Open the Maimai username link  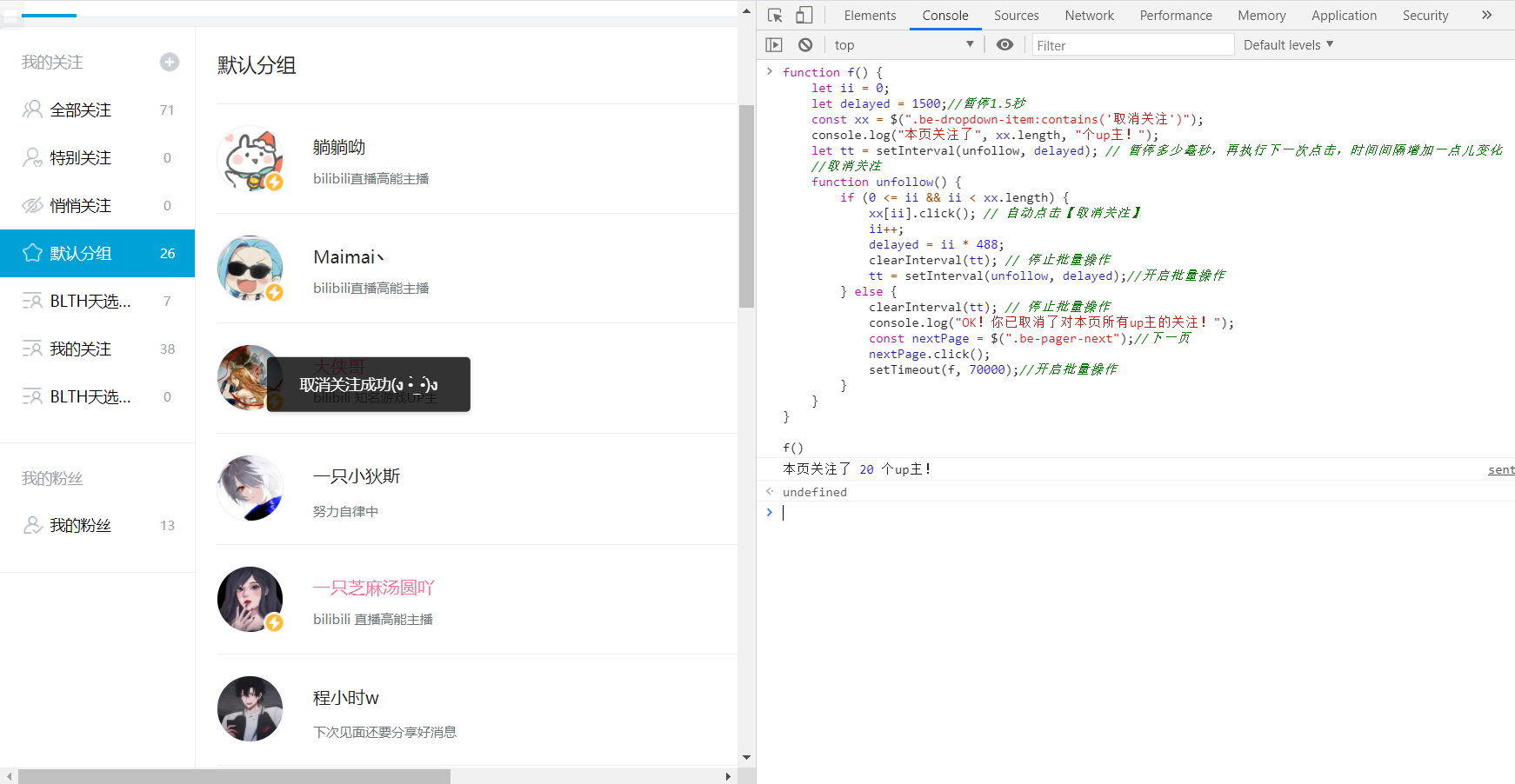pos(349,257)
